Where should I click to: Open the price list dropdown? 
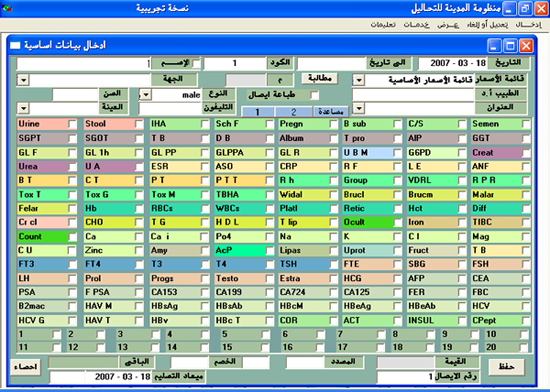(358, 80)
